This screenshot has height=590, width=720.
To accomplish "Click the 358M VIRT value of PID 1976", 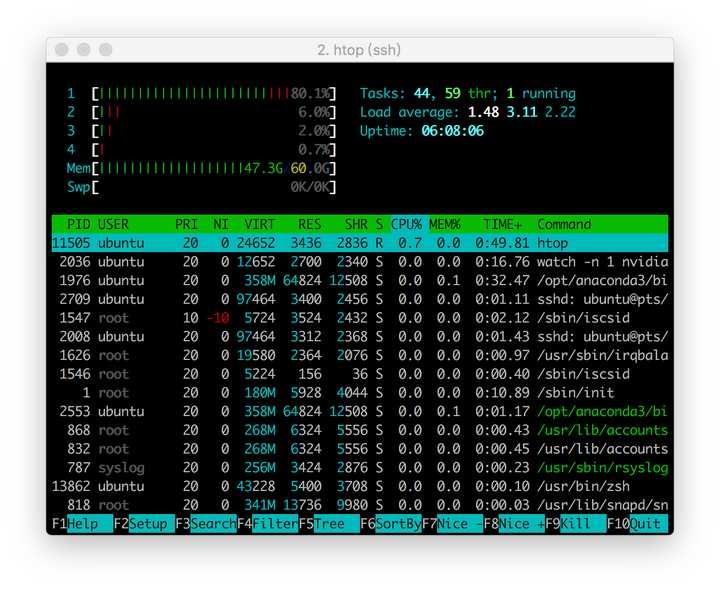I will pos(259,280).
